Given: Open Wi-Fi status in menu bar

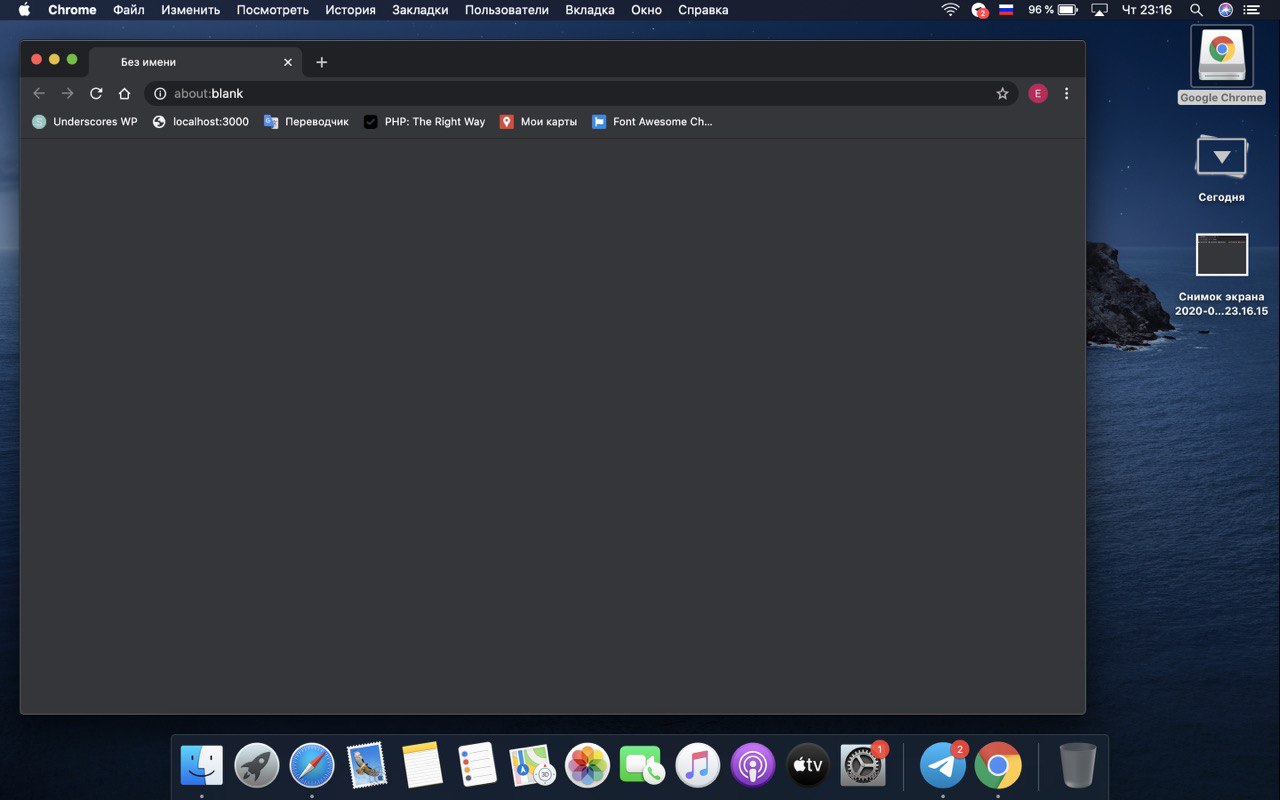Looking at the screenshot, I should [950, 10].
